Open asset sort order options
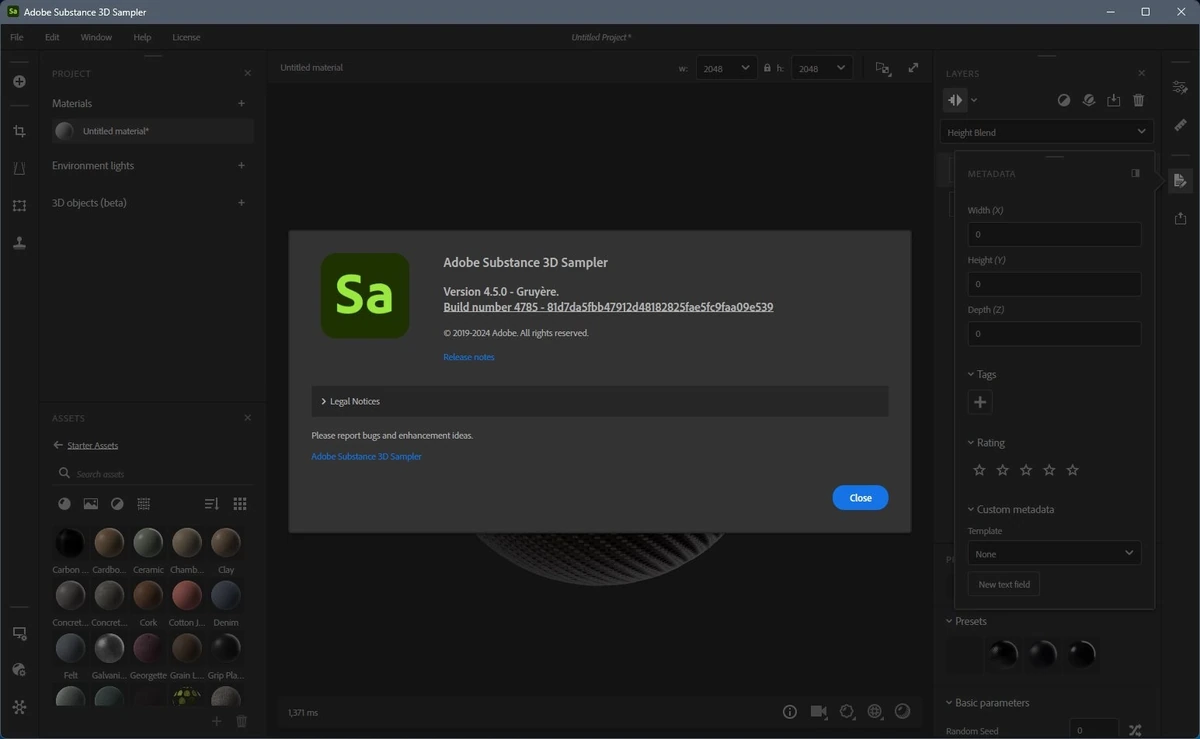This screenshot has height=739, width=1200. click(x=211, y=504)
